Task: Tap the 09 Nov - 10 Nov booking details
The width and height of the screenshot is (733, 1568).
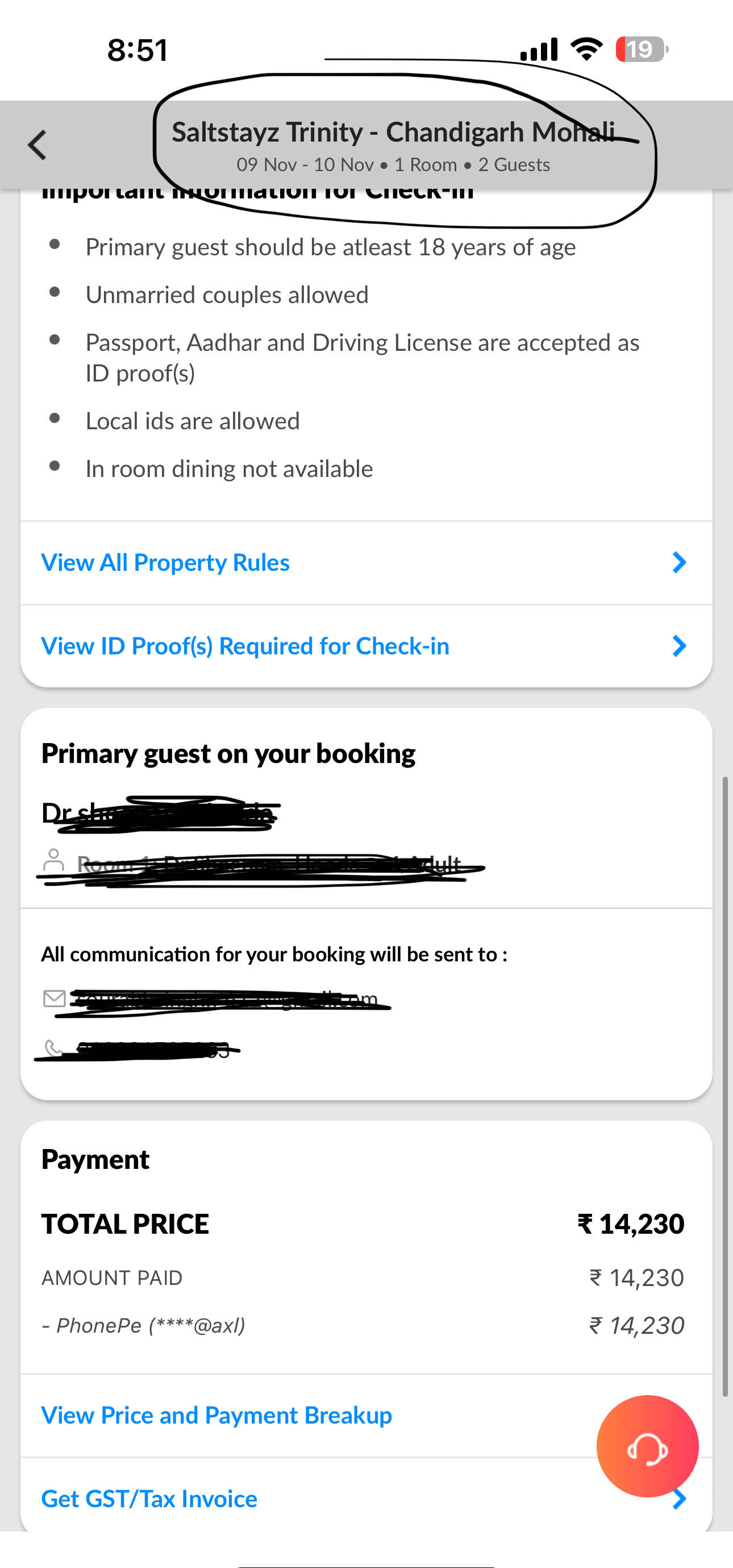Action: click(393, 164)
